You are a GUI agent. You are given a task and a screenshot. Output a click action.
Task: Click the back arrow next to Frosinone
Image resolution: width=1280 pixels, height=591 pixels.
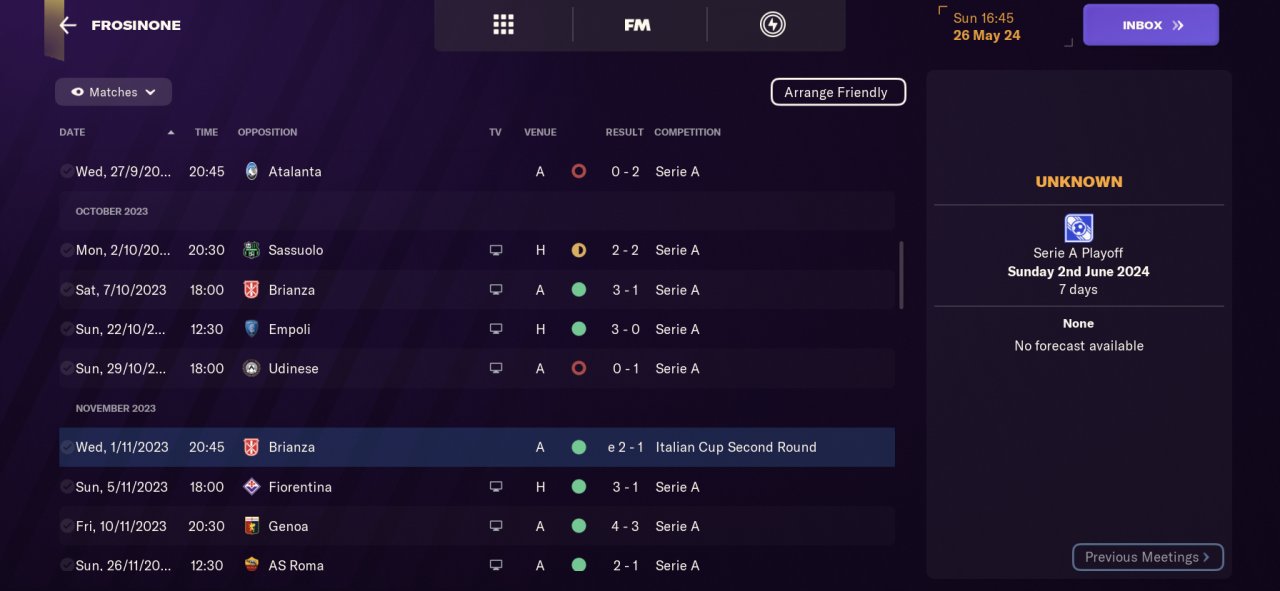pyautogui.click(x=68, y=25)
